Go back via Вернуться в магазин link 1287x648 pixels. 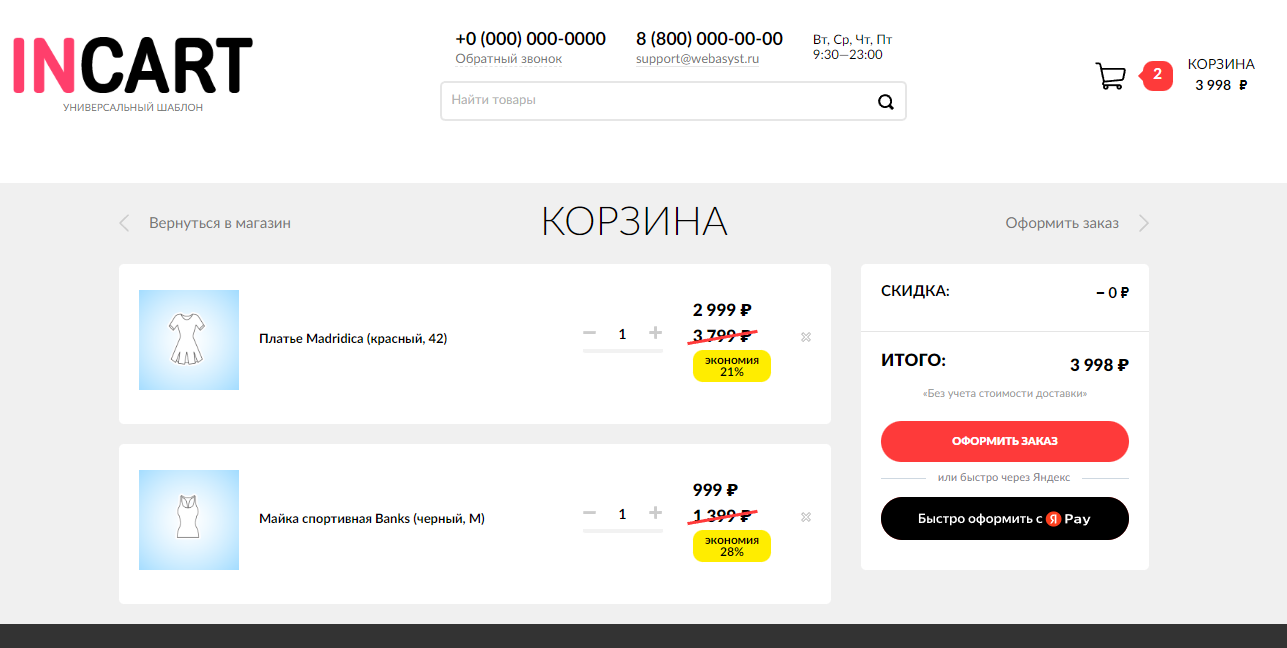tap(219, 223)
